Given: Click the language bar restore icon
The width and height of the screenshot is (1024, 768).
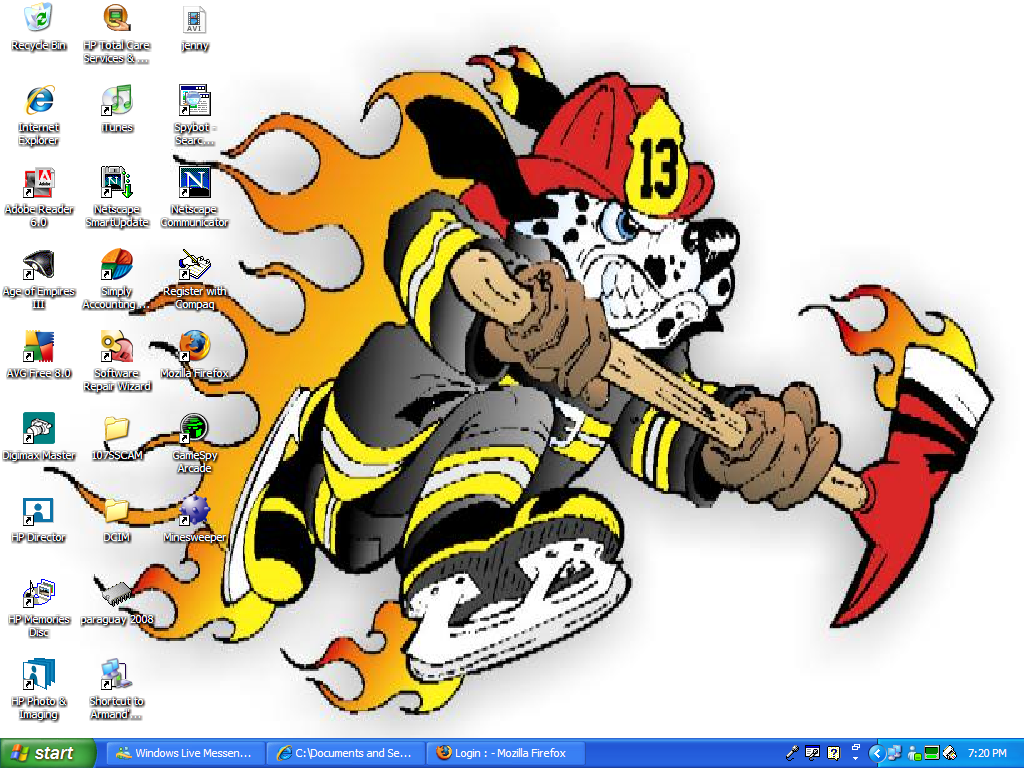Looking at the screenshot, I should [856, 746].
